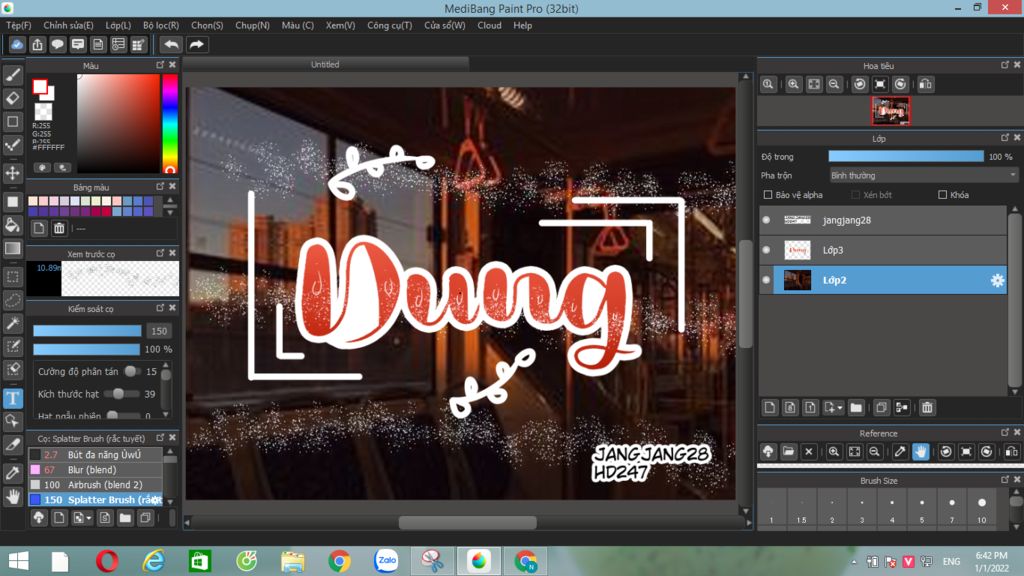
Task: Select the Lasso selection tool
Action: 12,300
